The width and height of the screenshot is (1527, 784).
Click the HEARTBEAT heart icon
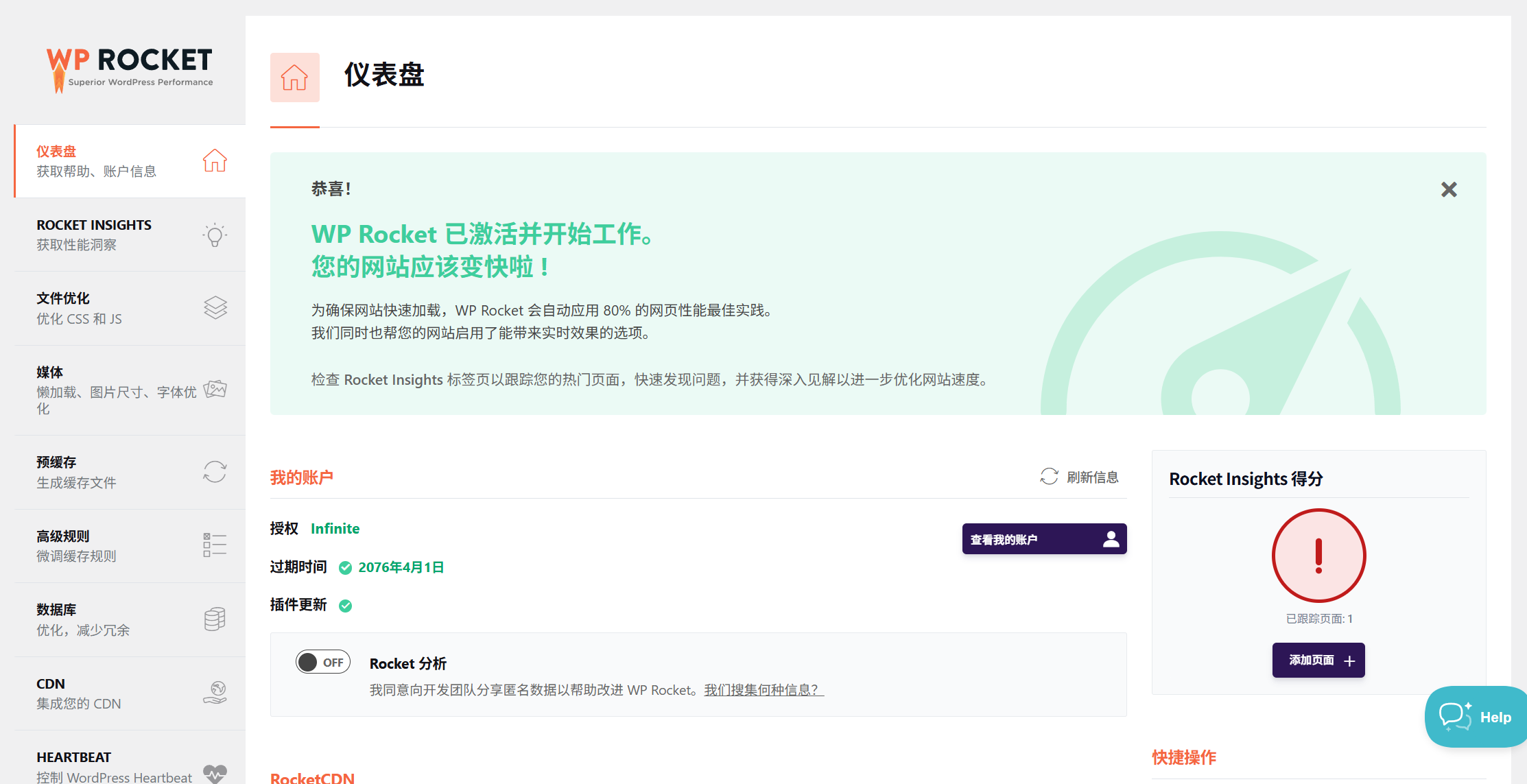coord(215,772)
